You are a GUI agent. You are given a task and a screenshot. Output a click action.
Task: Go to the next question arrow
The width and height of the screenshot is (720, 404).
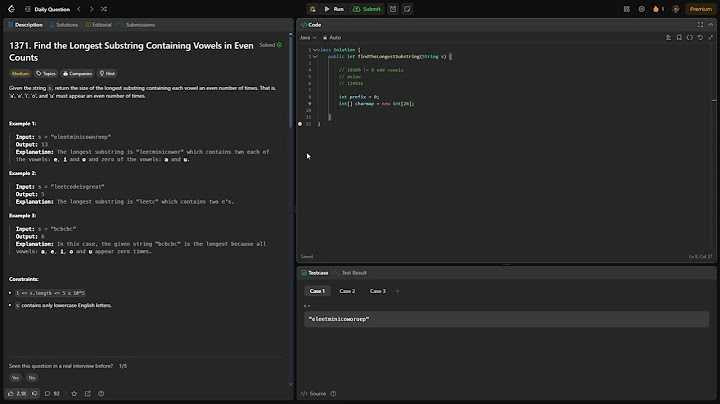click(x=91, y=9)
